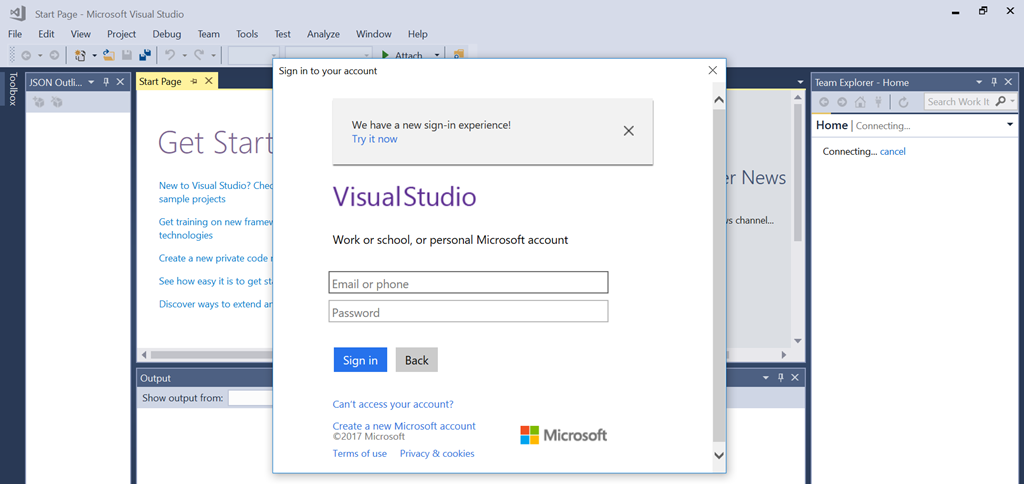The image size is (1024, 484).
Task: Click the Save All toolbar icon
Action: click(x=145, y=55)
